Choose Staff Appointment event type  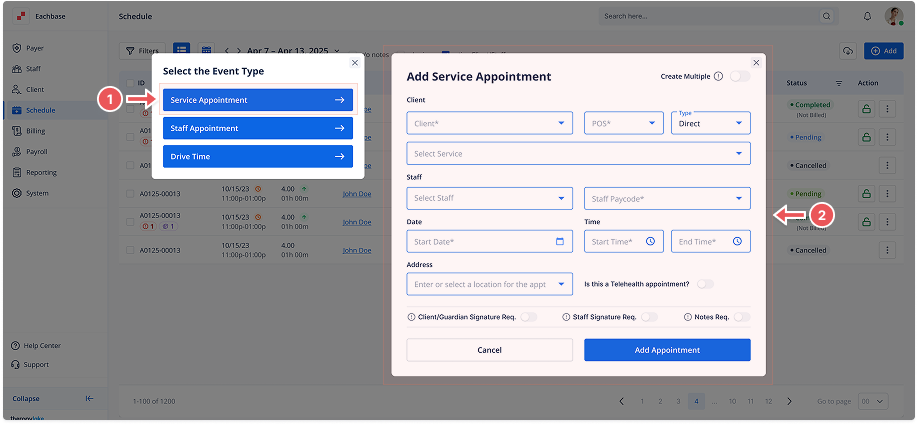pos(258,128)
